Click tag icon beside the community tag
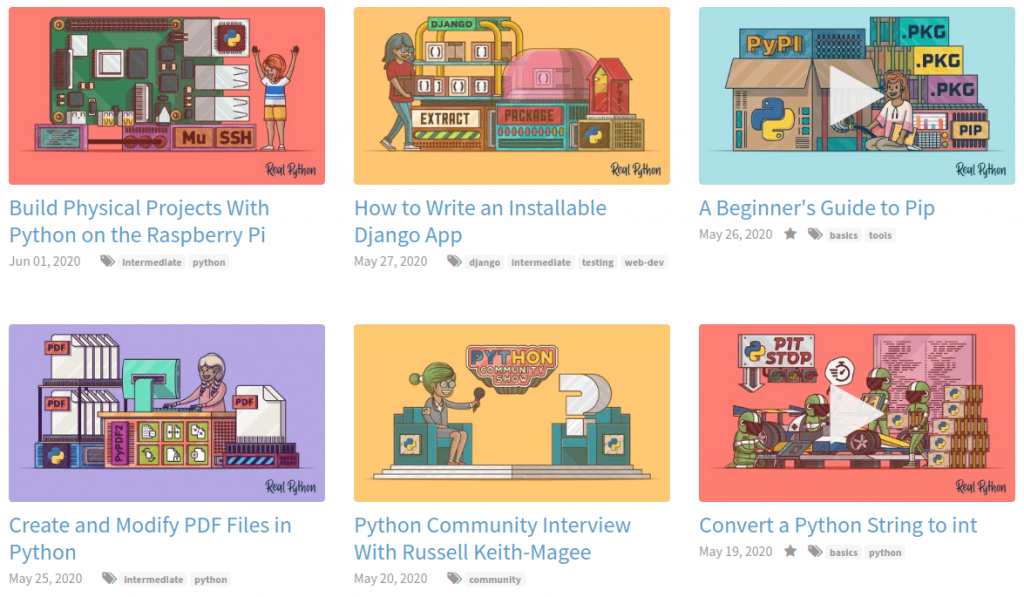This screenshot has height=597, width=1024. (454, 579)
